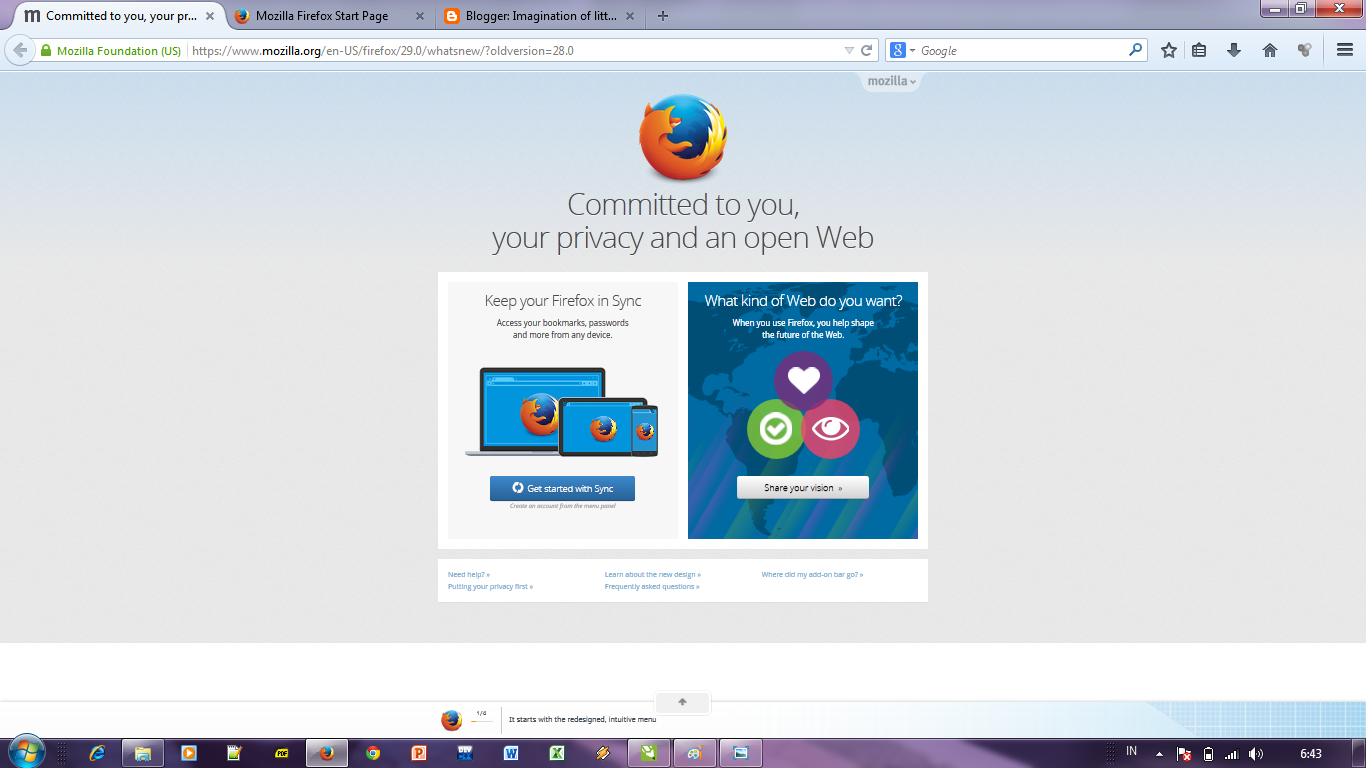The width and height of the screenshot is (1366, 768).
Task: Close the Committed to you tab
Action: click(210, 16)
